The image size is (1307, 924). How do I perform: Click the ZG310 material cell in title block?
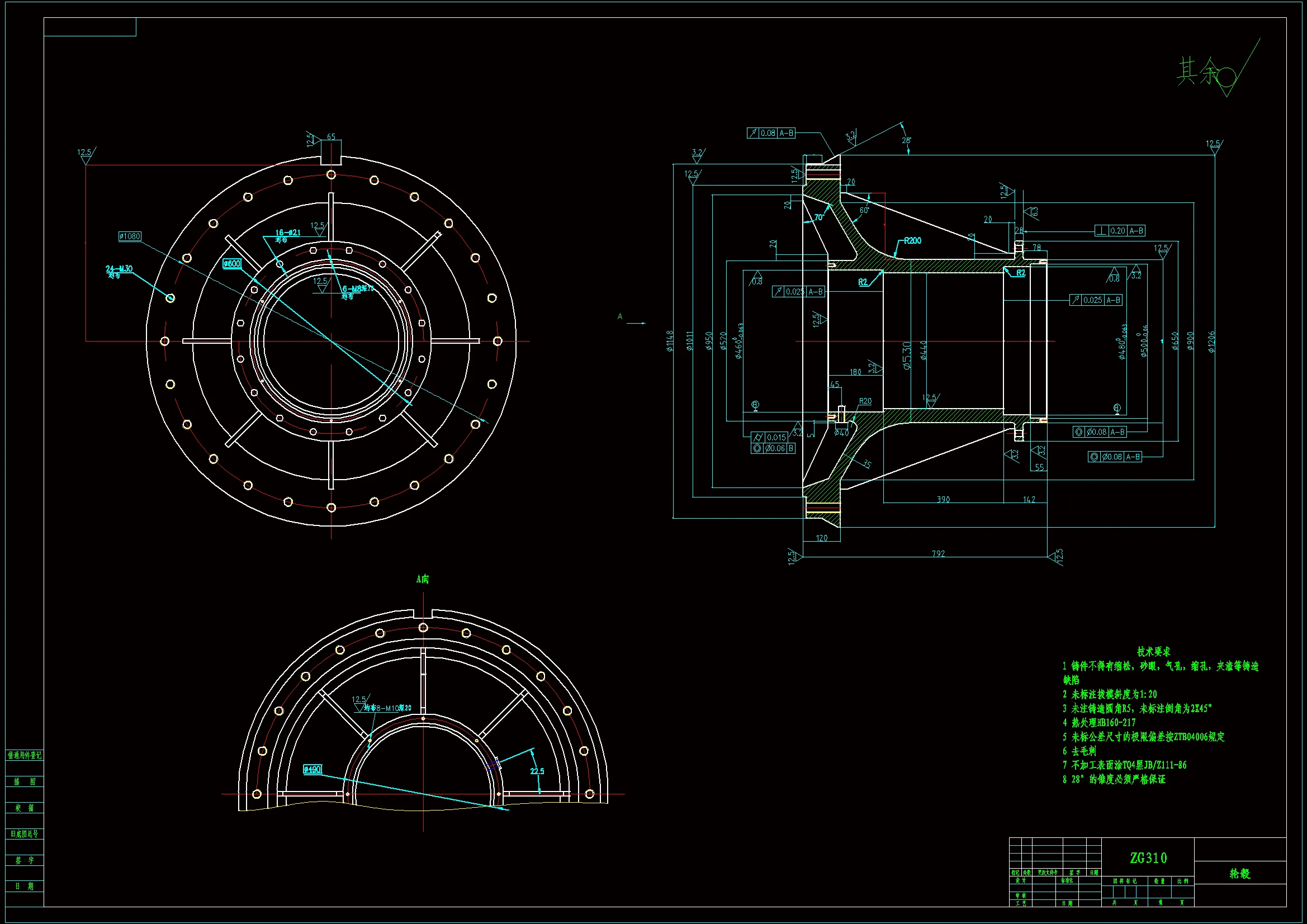coord(1148,858)
